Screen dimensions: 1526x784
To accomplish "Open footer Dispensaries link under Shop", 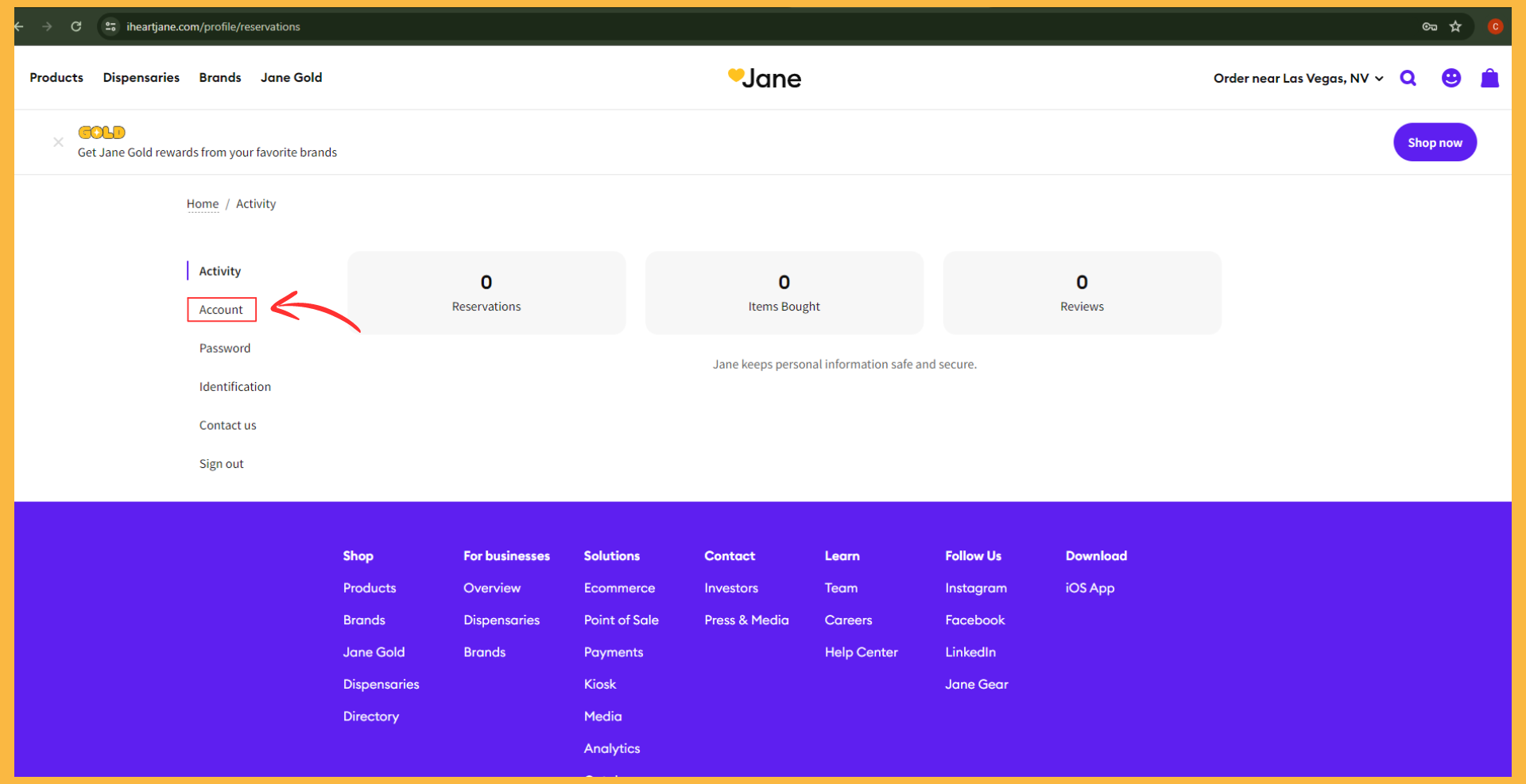I will (381, 685).
